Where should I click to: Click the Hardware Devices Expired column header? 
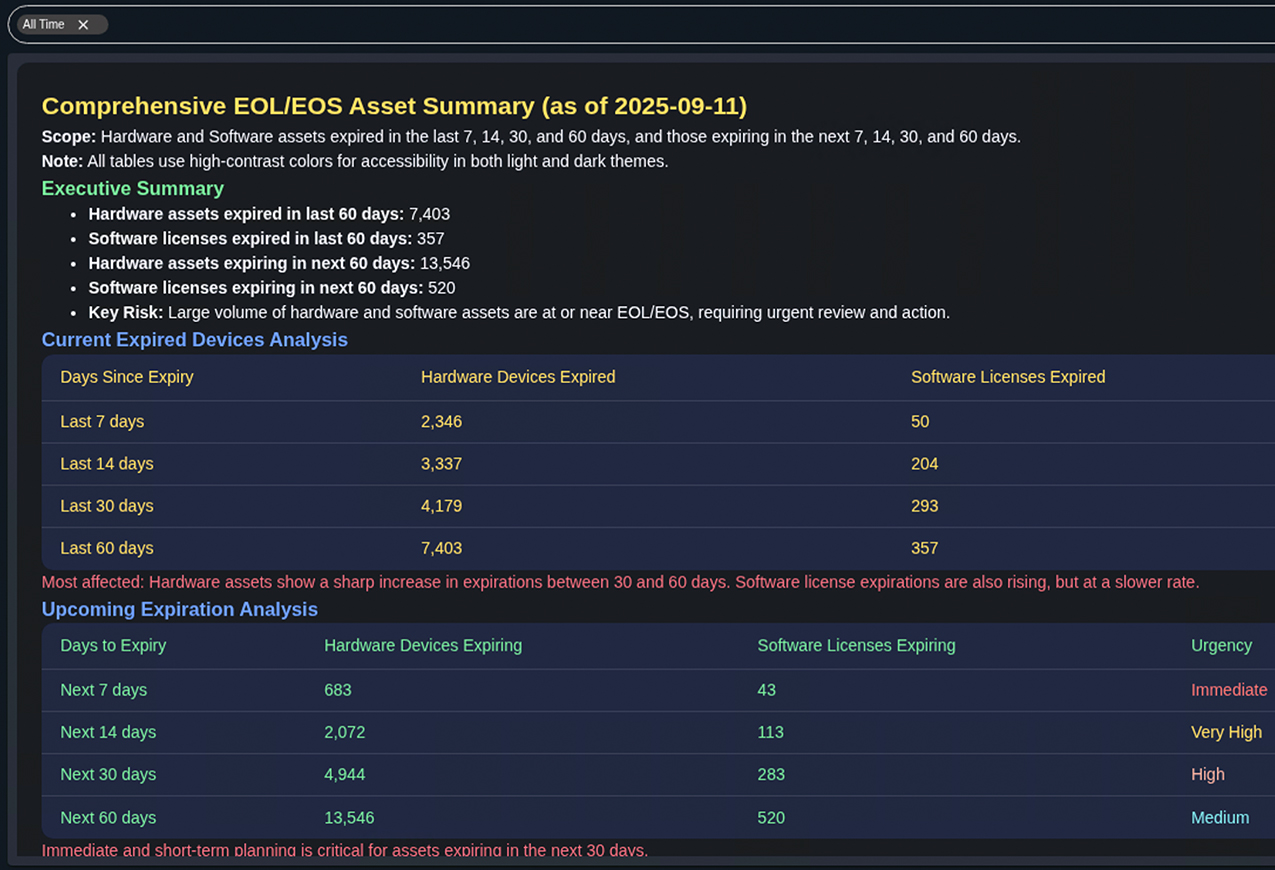tap(517, 377)
